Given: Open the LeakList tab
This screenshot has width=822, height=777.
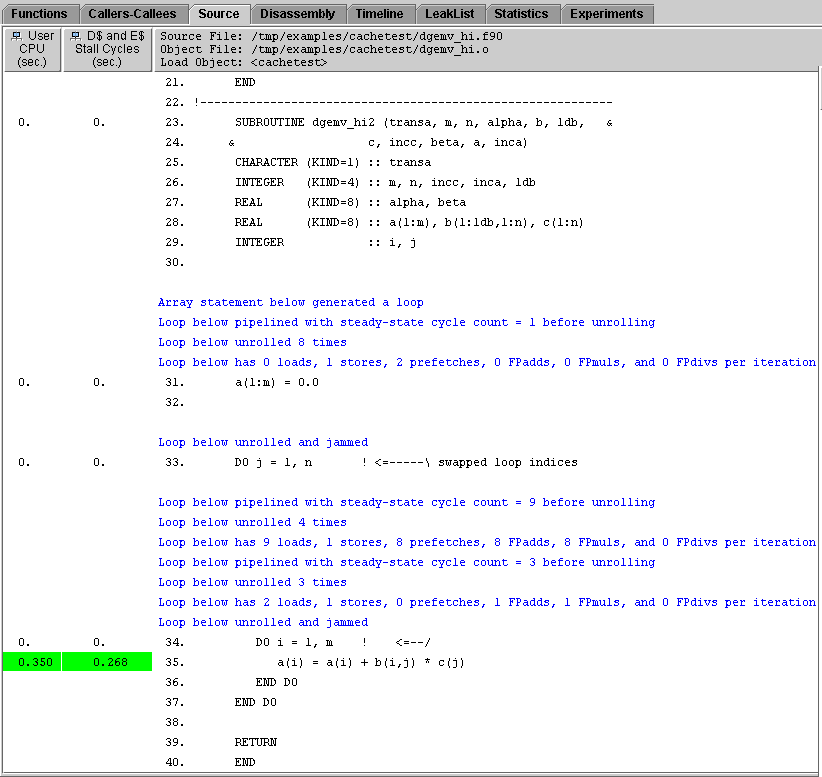Looking at the screenshot, I should tap(450, 14).
